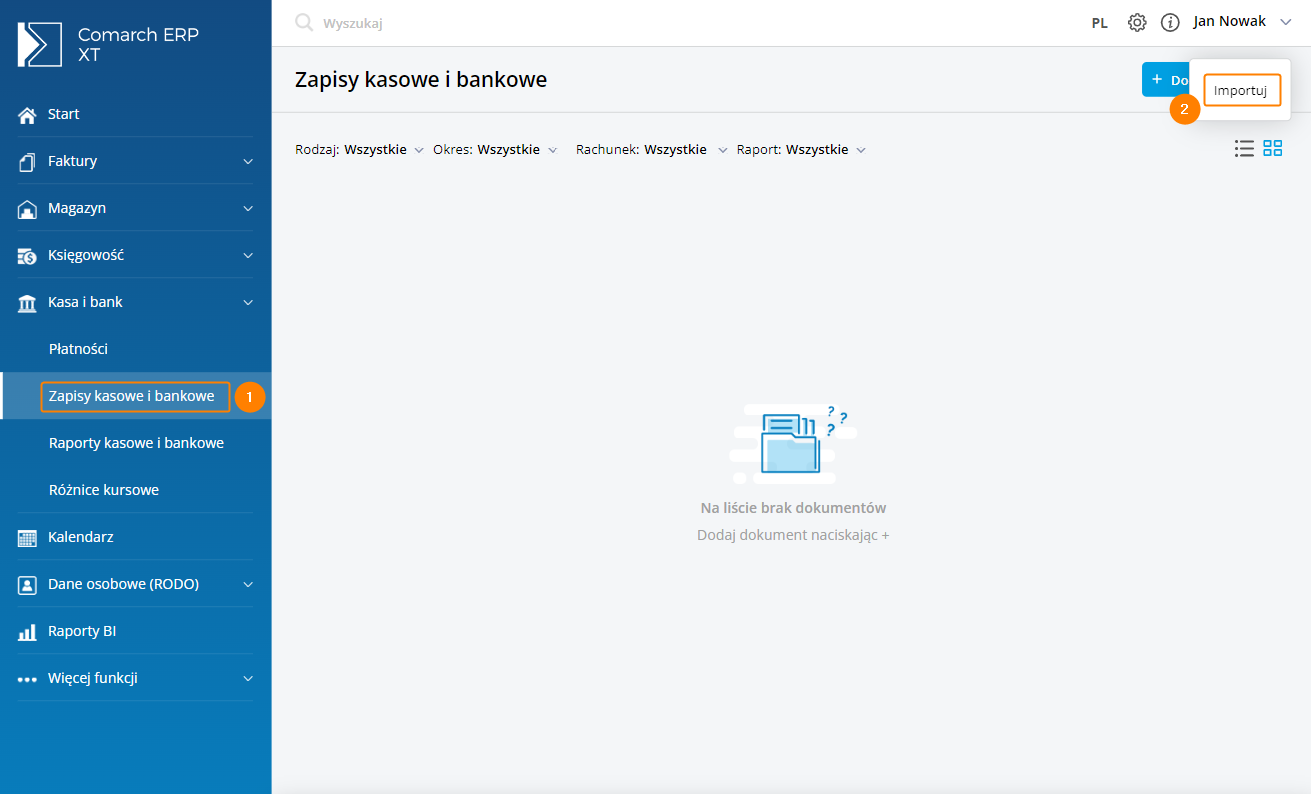Click the information circle icon
Viewport: 1311px width, 794px height.
(x=1169, y=22)
